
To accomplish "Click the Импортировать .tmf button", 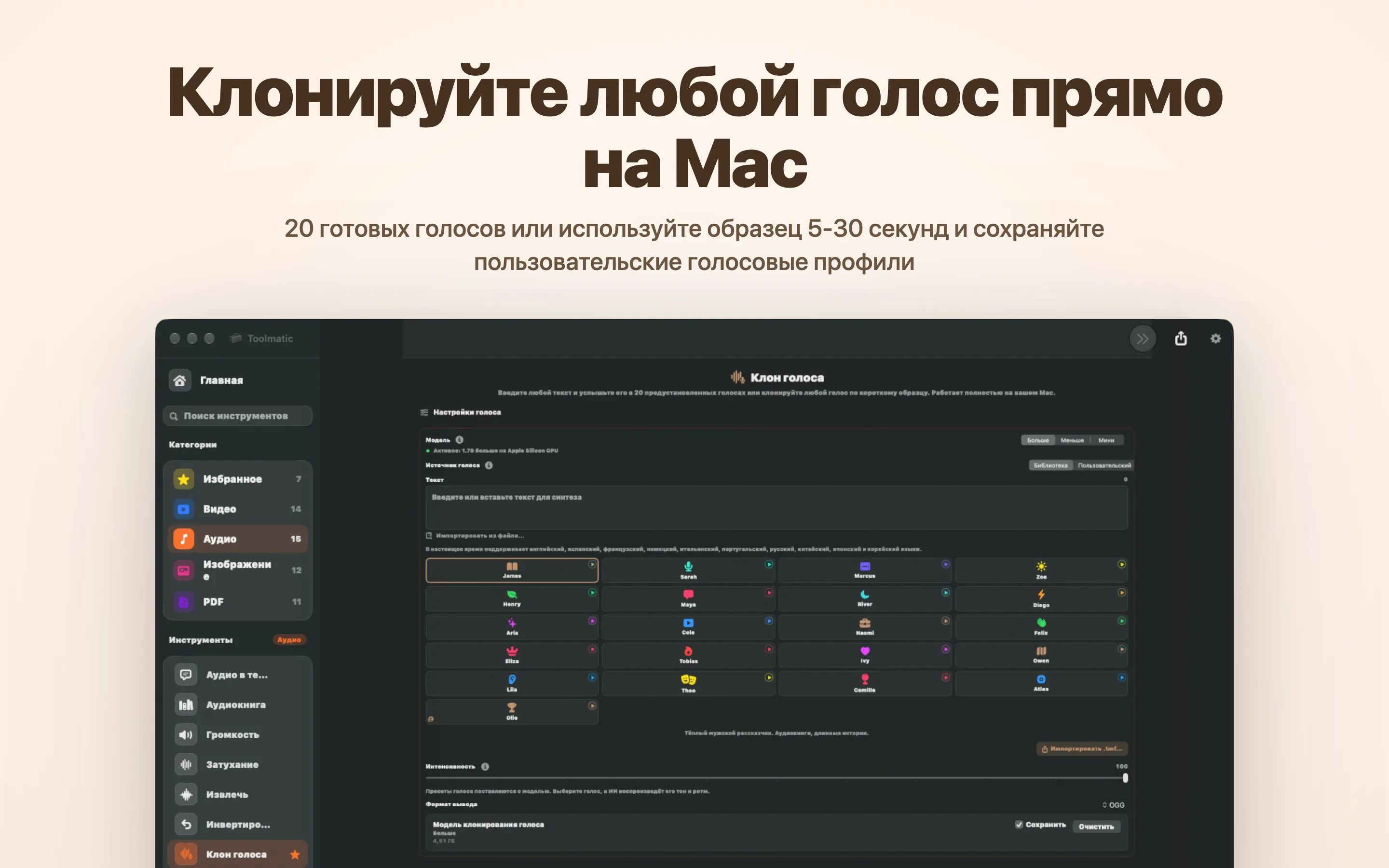I will click(1082, 748).
